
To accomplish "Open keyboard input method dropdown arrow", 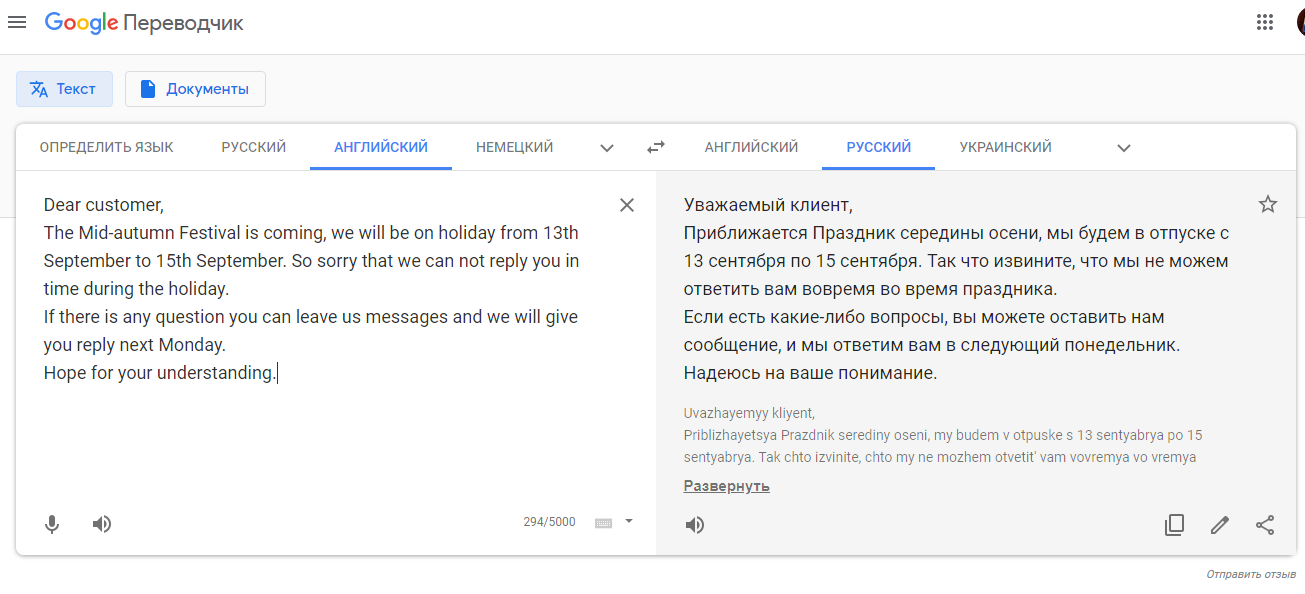I will (629, 521).
